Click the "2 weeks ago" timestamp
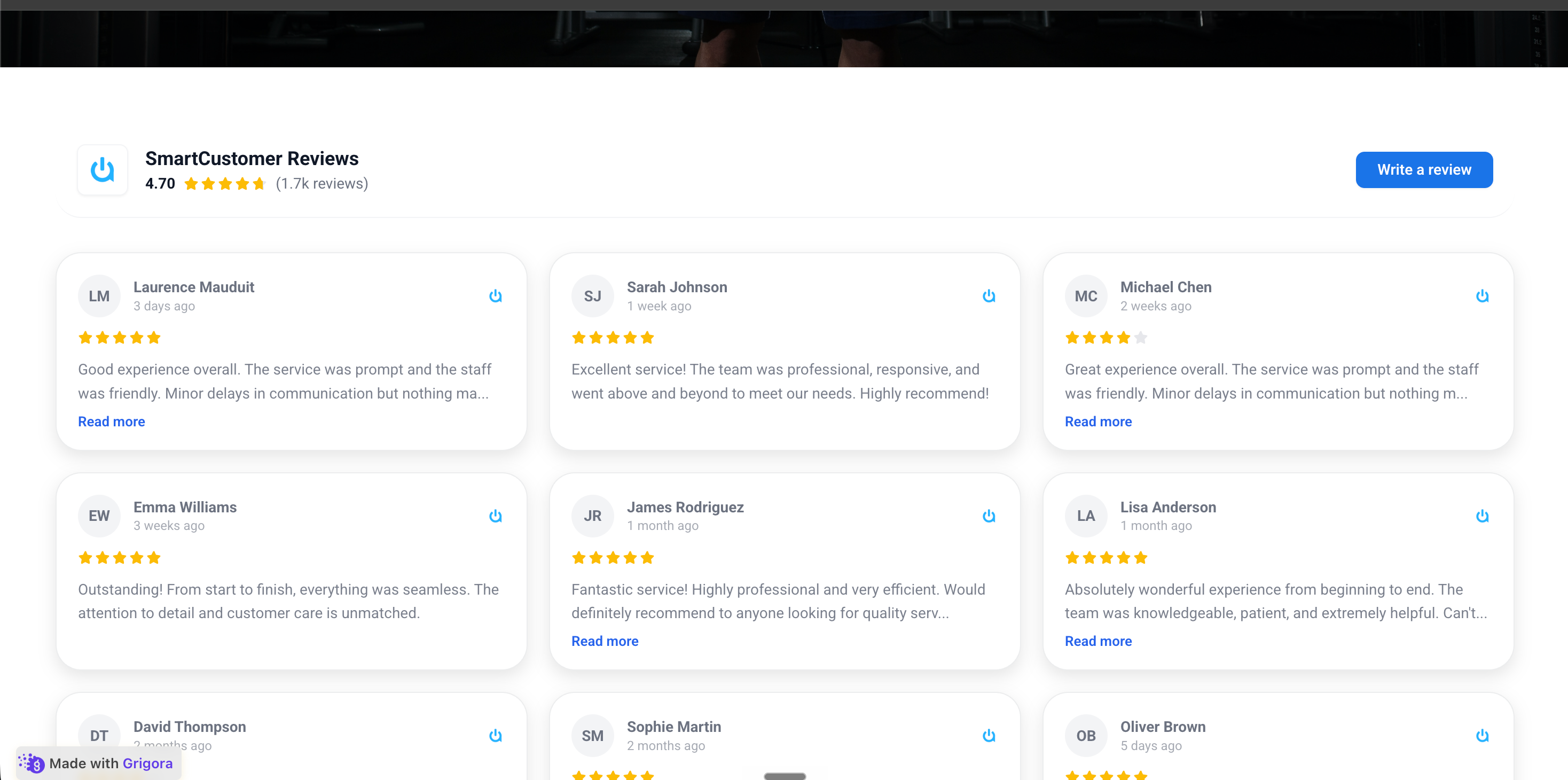This screenshot has width=1568, height=780. (1156, 306)
